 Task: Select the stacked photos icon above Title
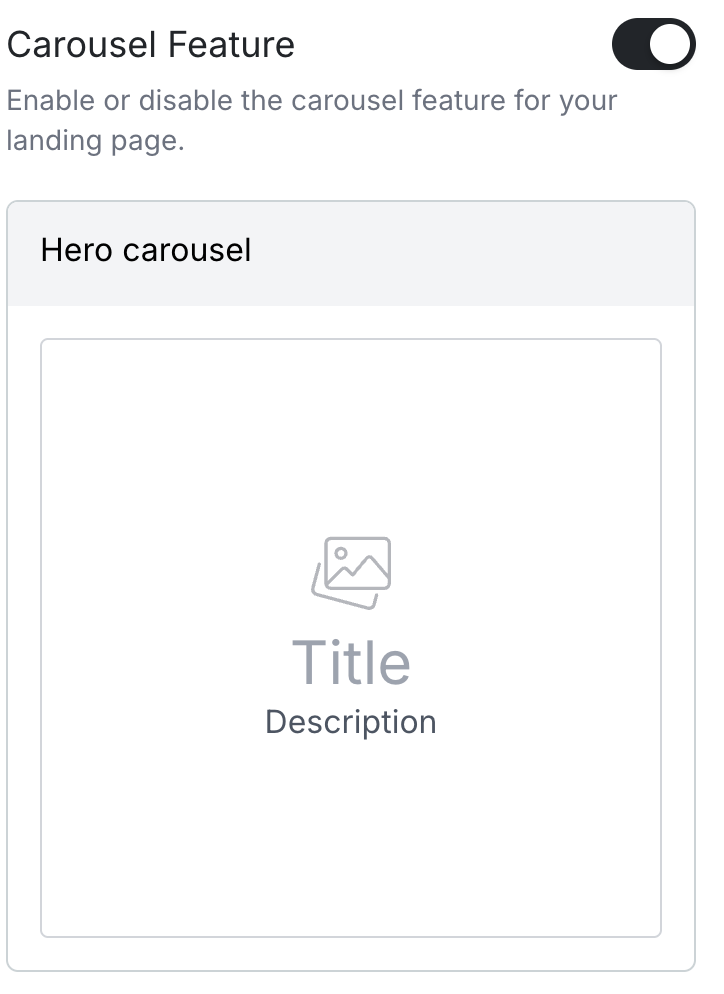[x=351, y=572]
